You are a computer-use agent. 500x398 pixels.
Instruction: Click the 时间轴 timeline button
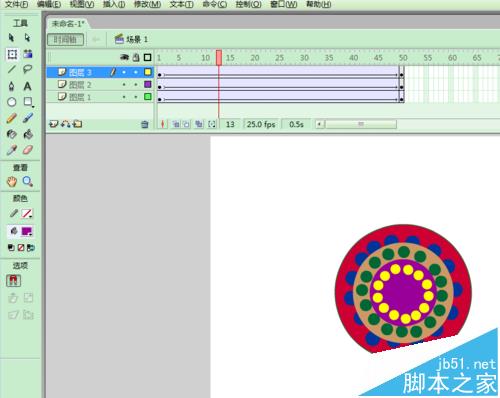[x=66, y=40]
